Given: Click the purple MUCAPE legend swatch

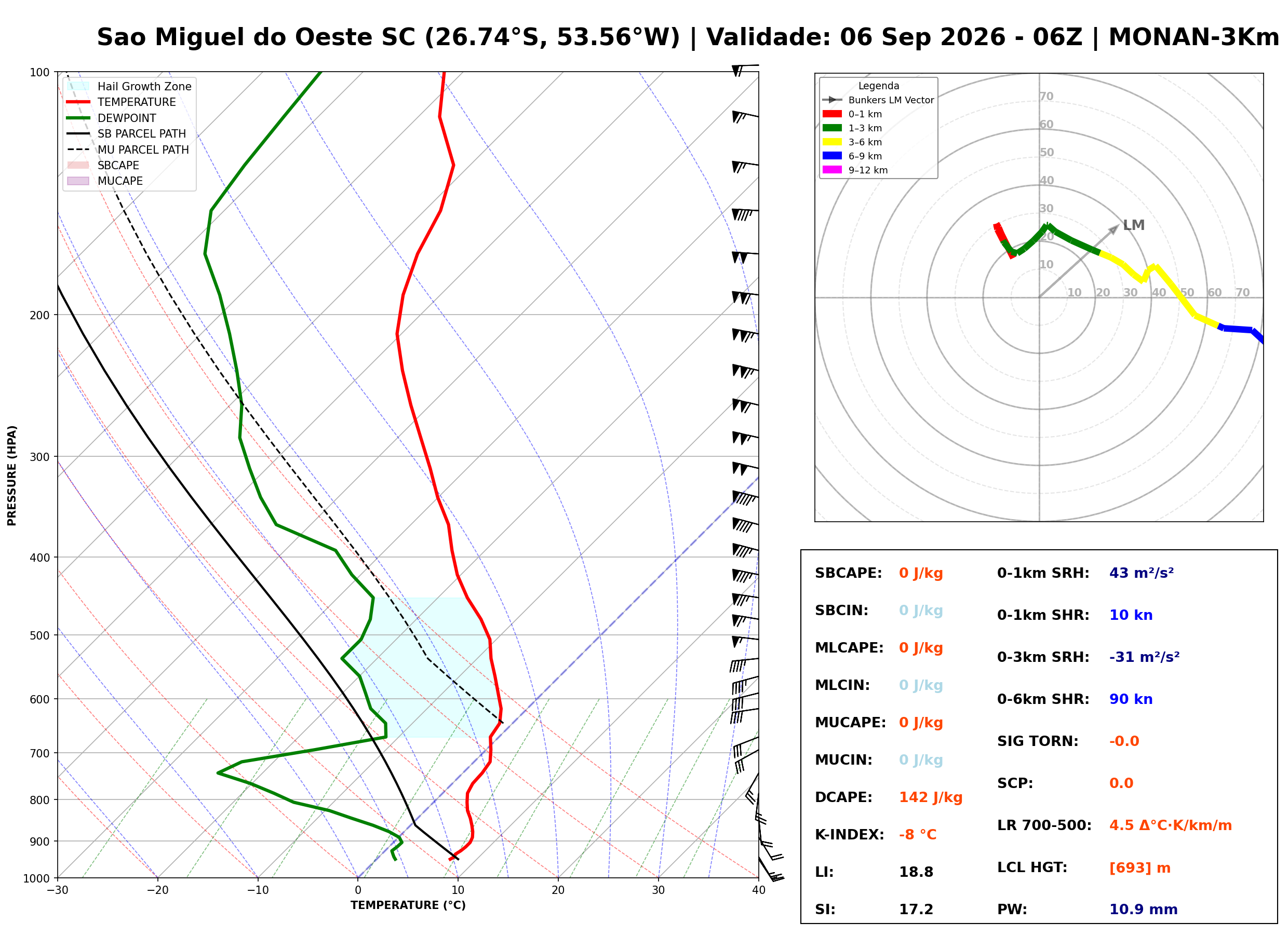Looking at the screenshot, I should (78, 181).
